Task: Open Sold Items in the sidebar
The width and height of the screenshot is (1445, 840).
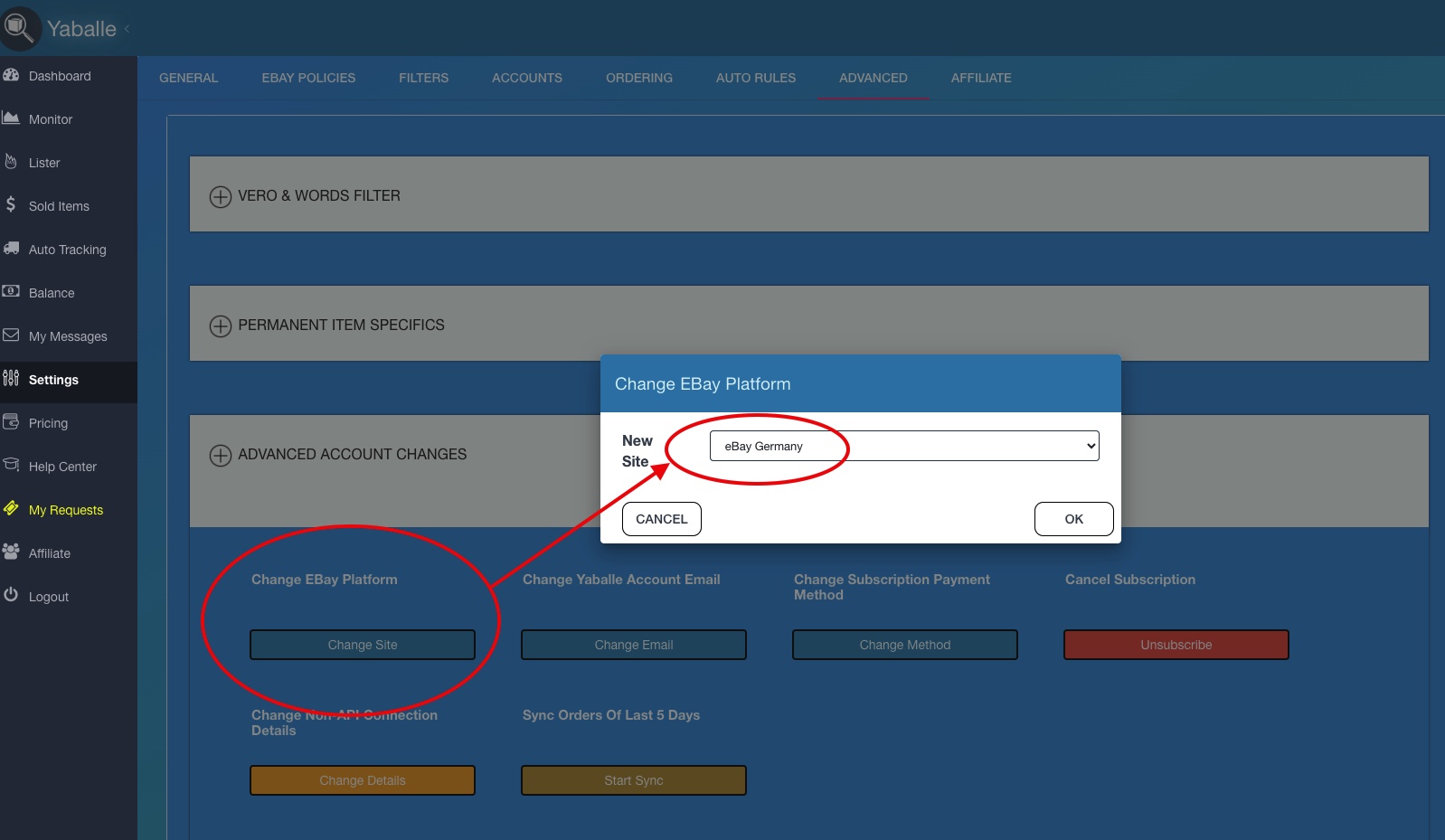Action: pos(59,206)
